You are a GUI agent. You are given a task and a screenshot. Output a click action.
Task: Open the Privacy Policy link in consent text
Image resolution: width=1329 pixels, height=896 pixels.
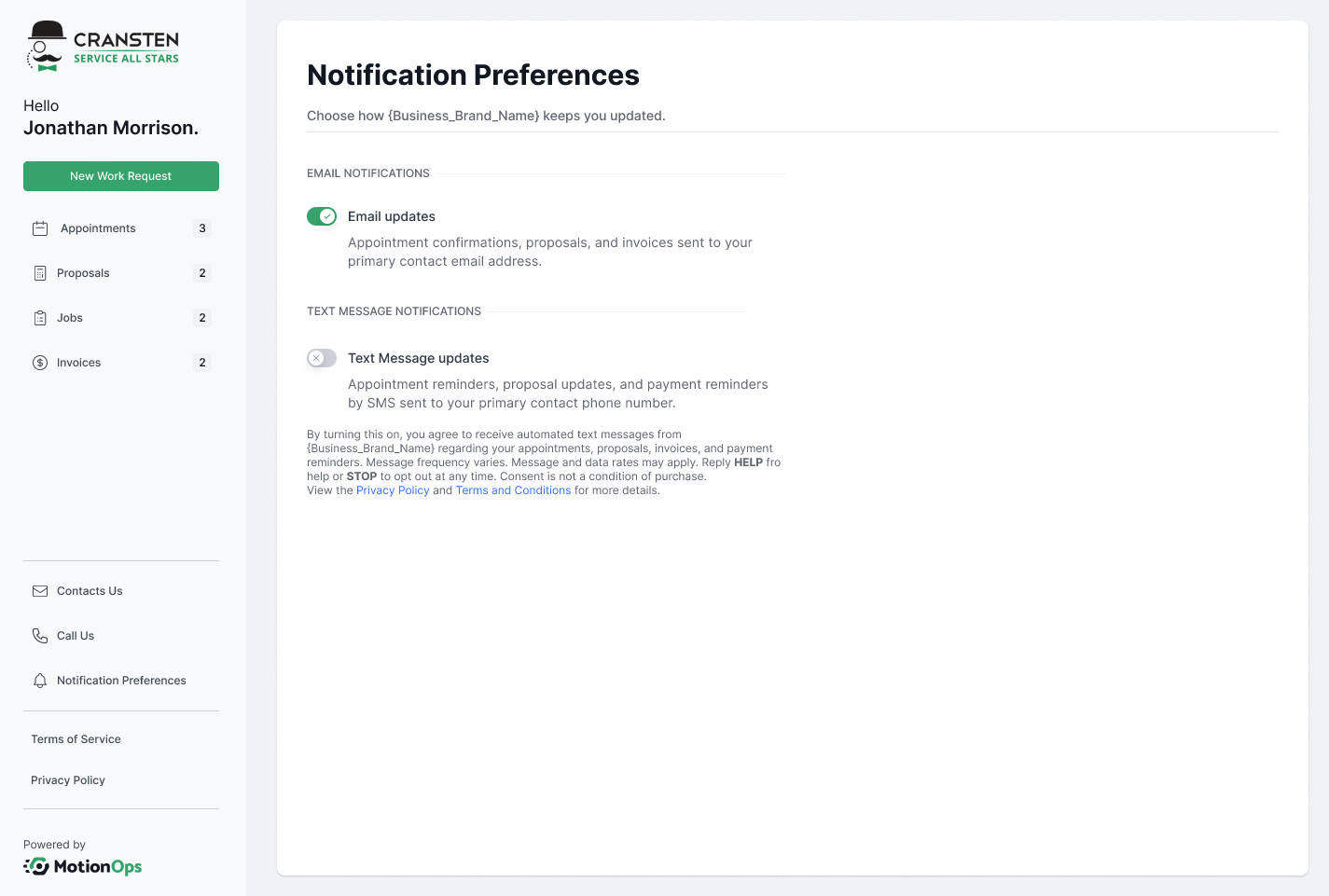(x=393, y=490)
